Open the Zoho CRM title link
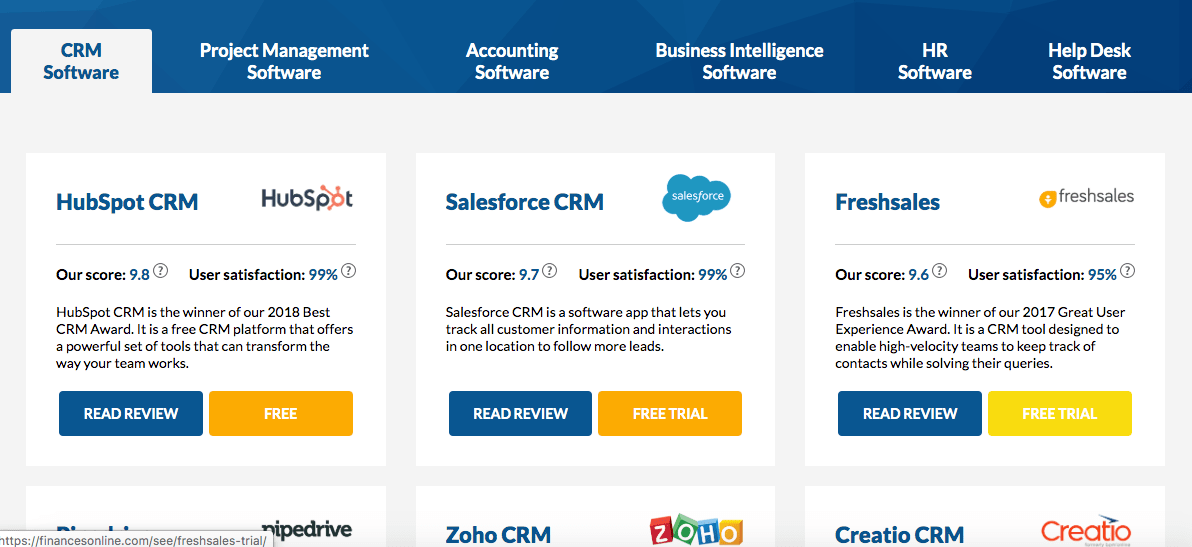The image size is (1192, 547). [498, 534]
